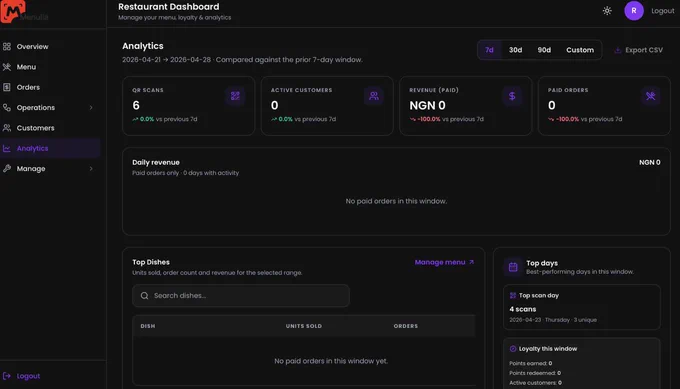Expand the Manage chevron

[x=91, y=169]
